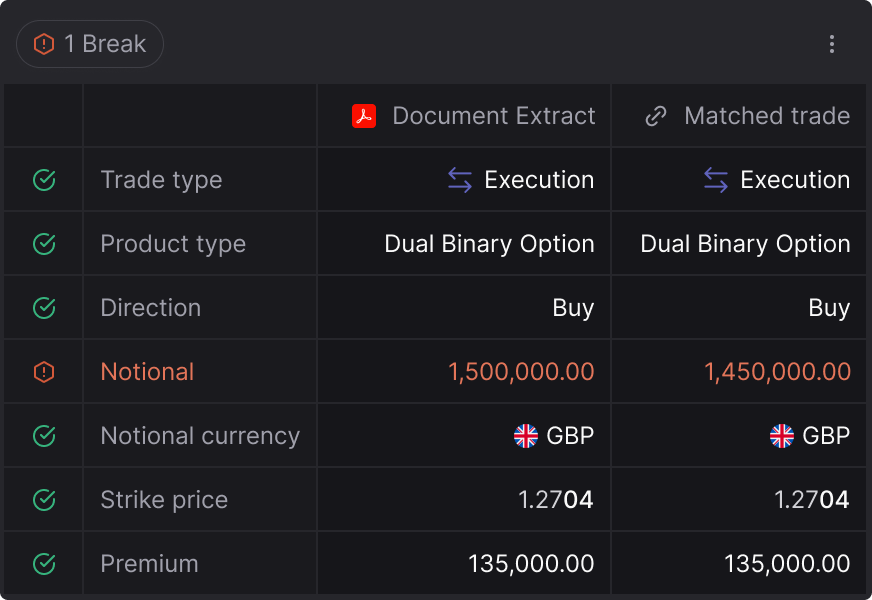Click the green check icon for Direction
This screenshot has height=600, width=872.
click(x=44, y=308)
